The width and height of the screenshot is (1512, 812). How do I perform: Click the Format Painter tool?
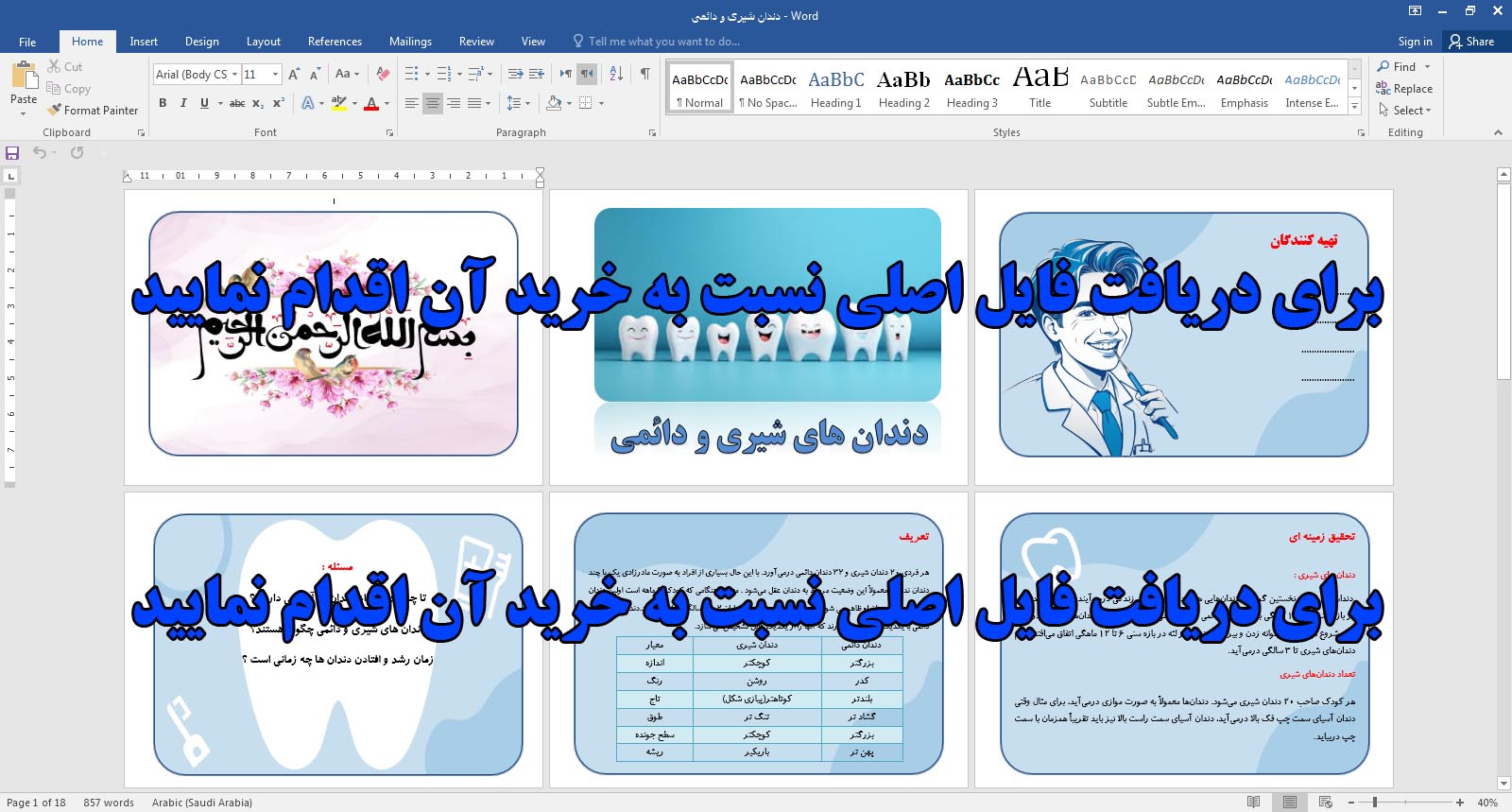[x=93, y=111]
